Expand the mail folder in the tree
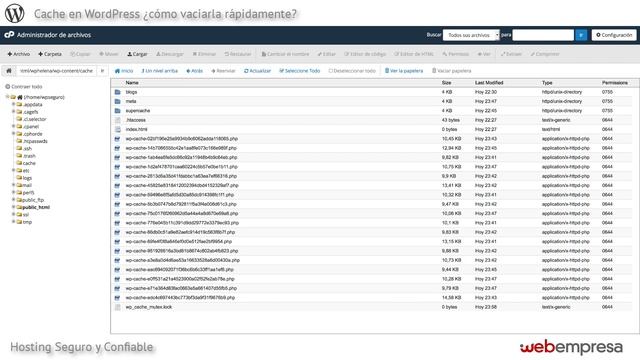Screen dimensions: 640x360 click(x=13, y=185)
